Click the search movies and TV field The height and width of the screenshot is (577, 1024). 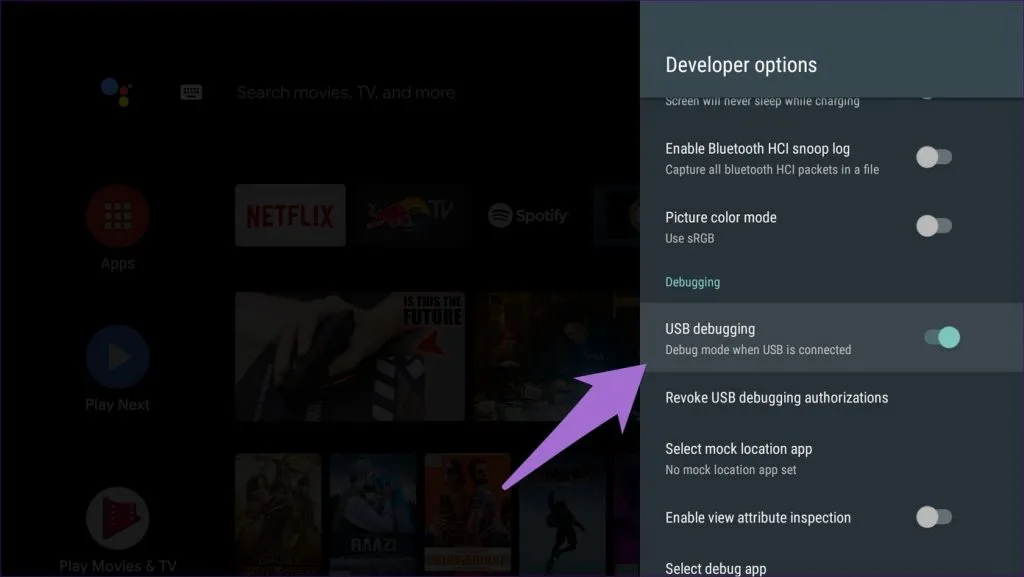click(346, 92)
